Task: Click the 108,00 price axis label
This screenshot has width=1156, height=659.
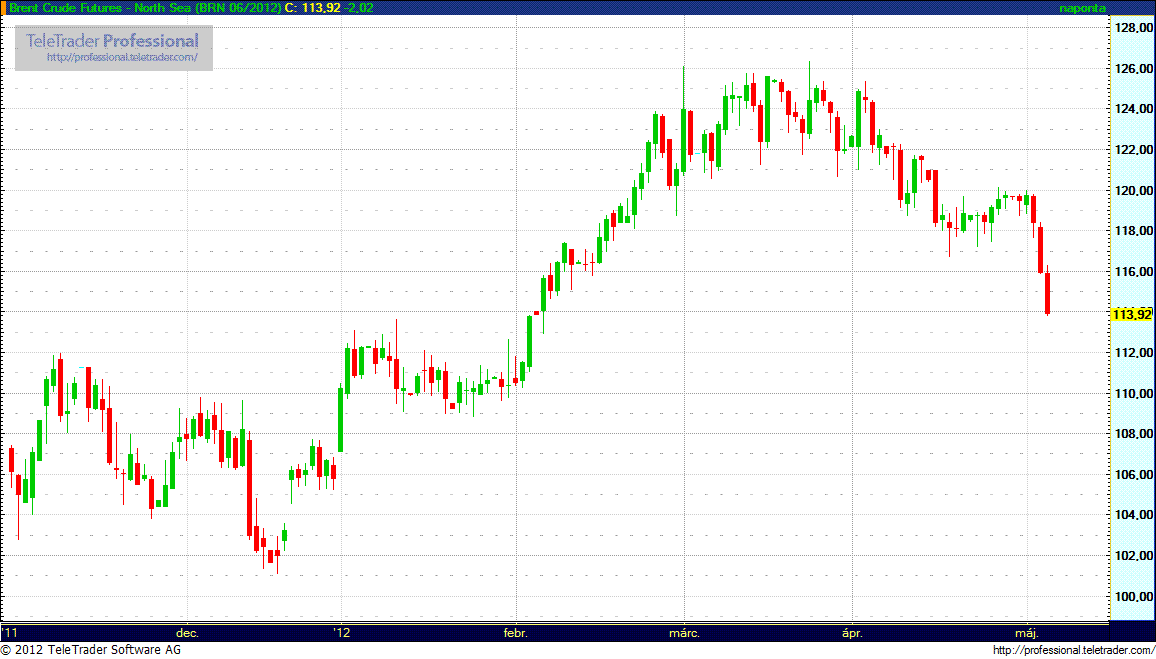Action: [1134, 434]
